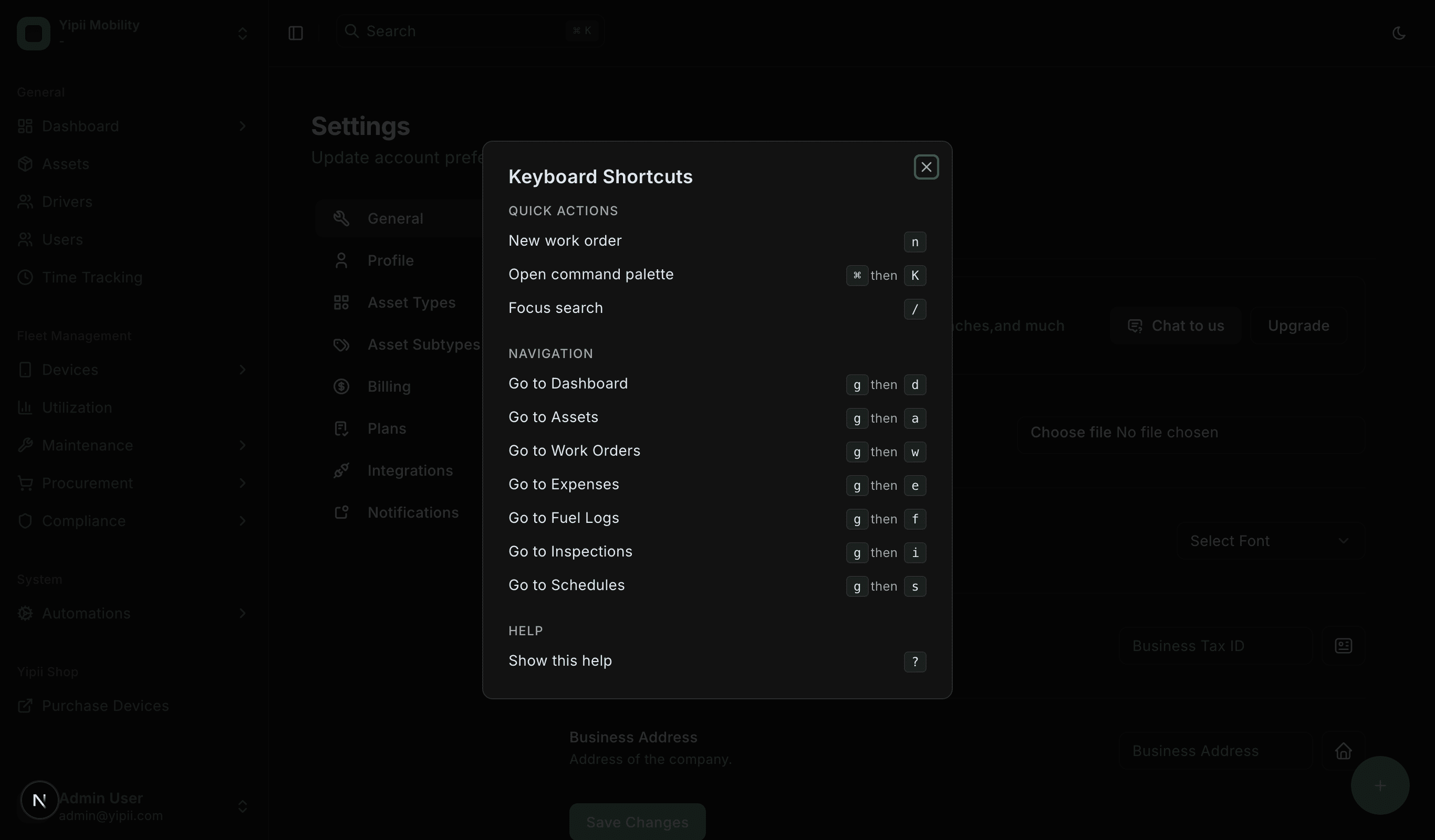Screen dimensions: 1435x840
Task: Click the 'Go to Dashboard' shortcut label
Action: click(568, 384)
